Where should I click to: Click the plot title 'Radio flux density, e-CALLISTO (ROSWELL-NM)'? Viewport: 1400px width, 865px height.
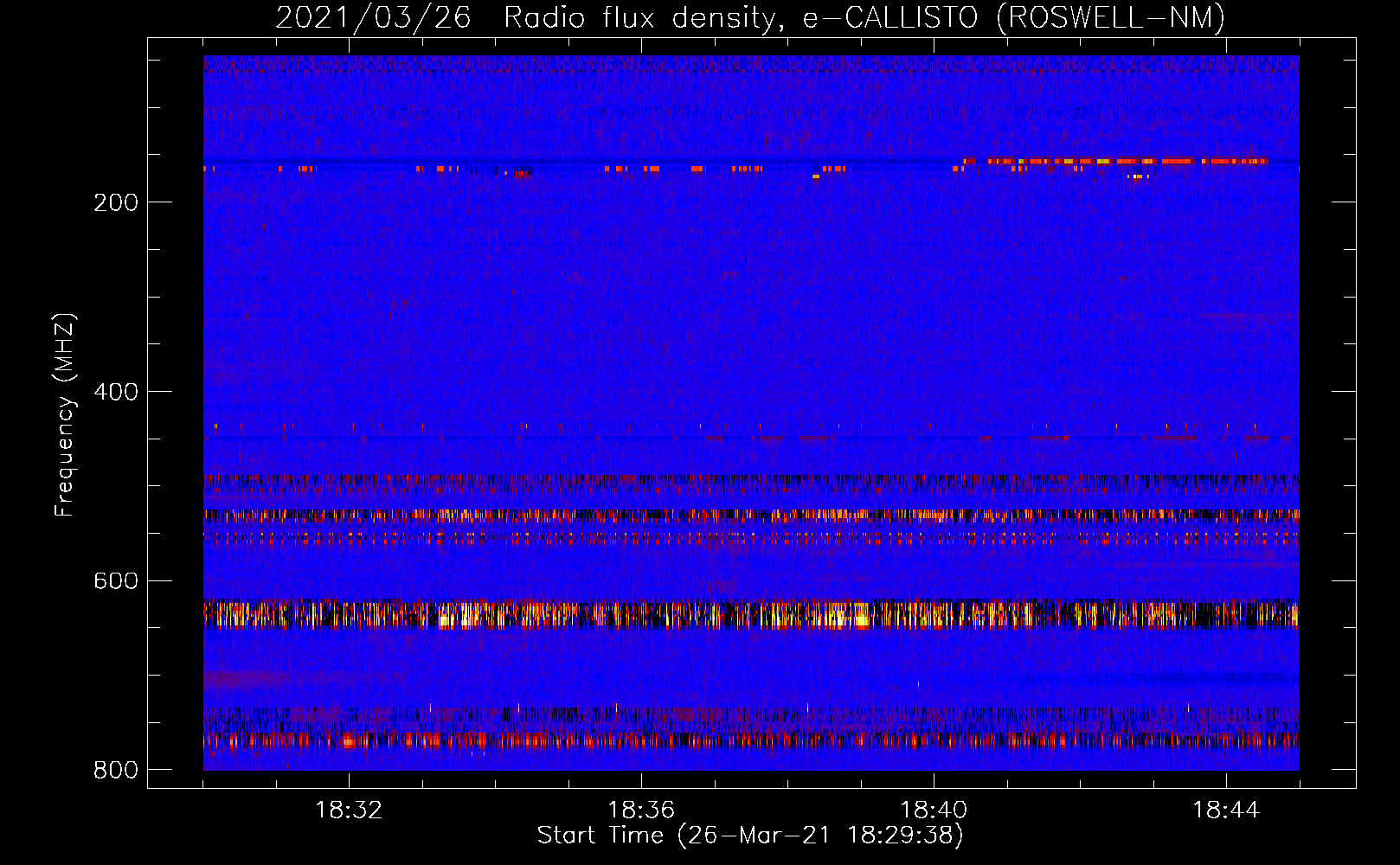click(x=864, y=17)
